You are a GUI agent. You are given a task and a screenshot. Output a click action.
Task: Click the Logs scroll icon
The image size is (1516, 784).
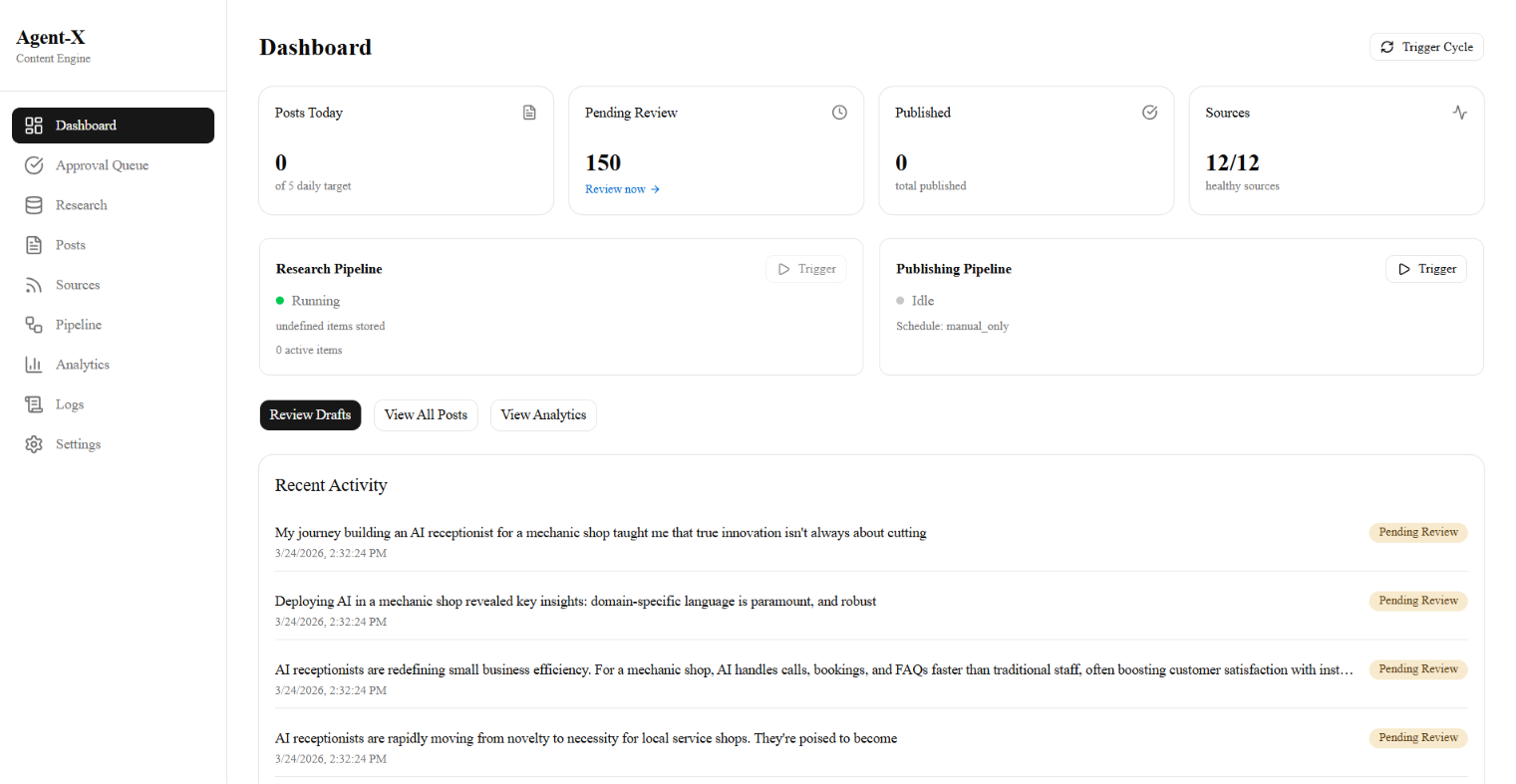pyautogui.click(x=34, y=404)
